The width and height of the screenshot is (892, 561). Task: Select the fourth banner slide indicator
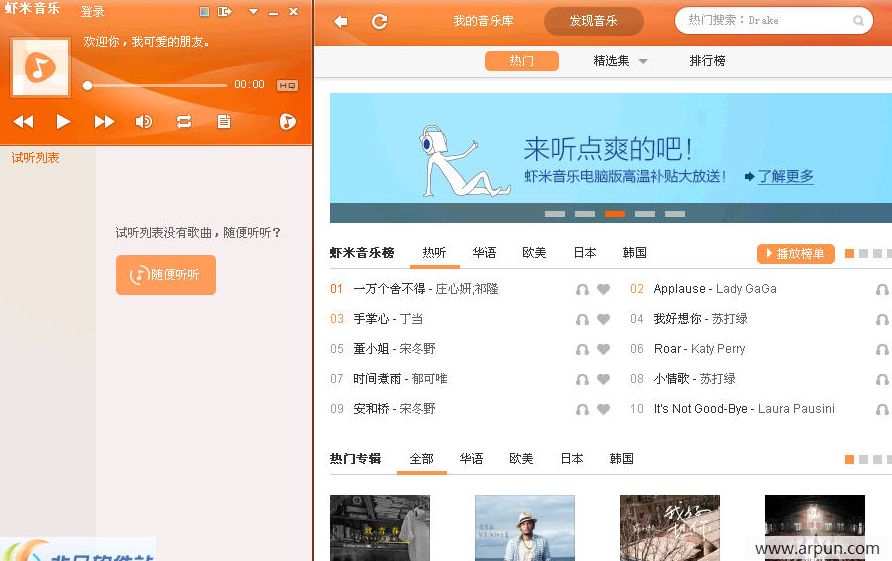coord(645,214)
